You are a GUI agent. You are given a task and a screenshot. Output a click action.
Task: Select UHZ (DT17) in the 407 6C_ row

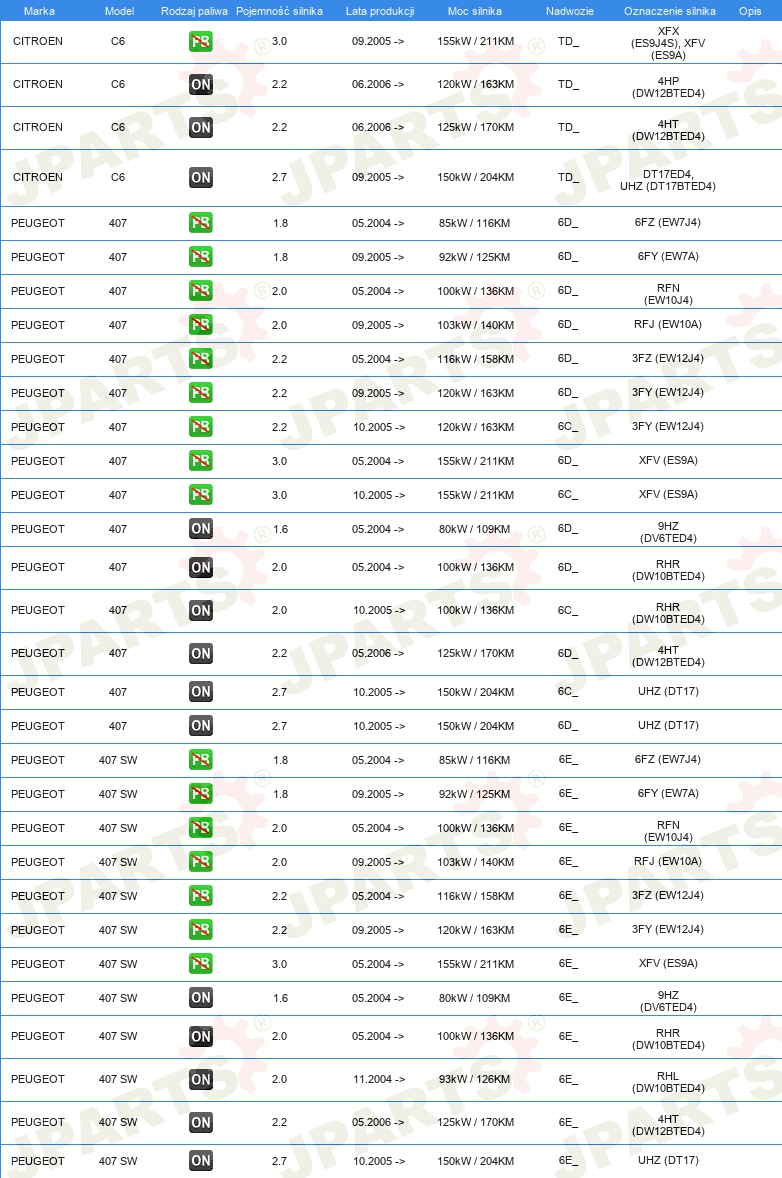(x=668, y=691)
